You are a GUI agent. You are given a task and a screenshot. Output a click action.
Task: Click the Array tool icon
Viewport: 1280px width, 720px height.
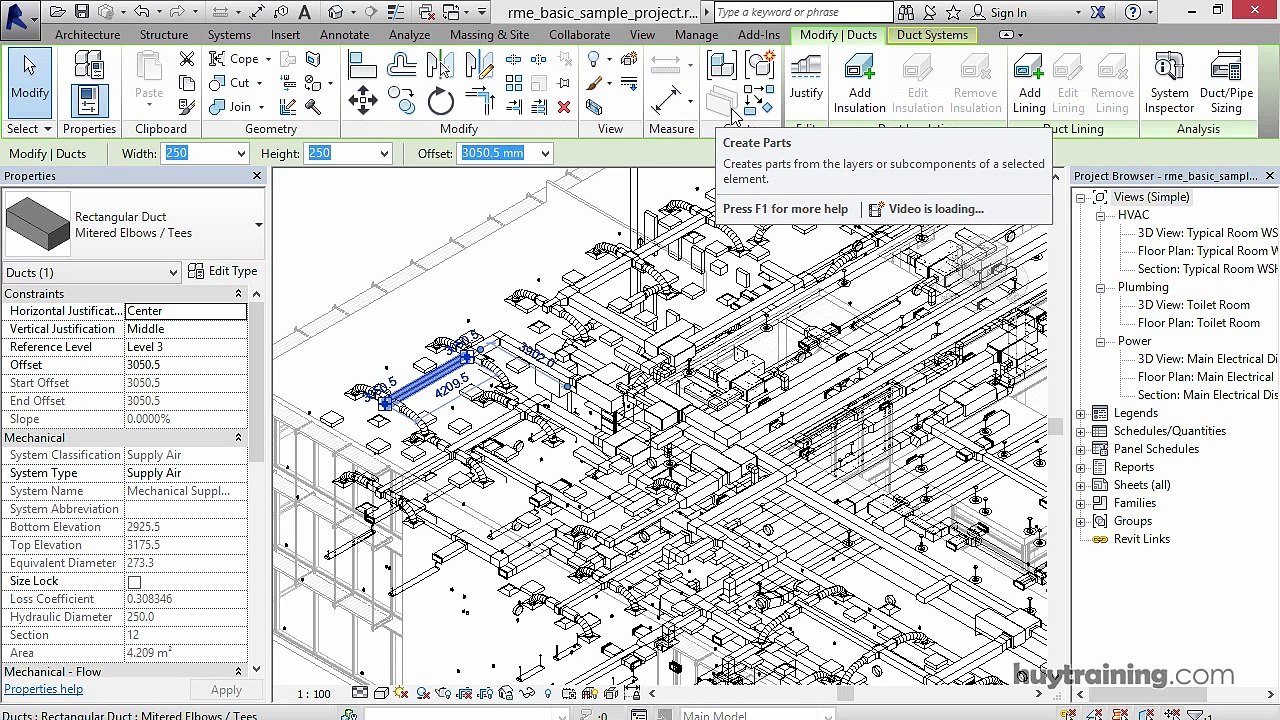click(514, 84)
